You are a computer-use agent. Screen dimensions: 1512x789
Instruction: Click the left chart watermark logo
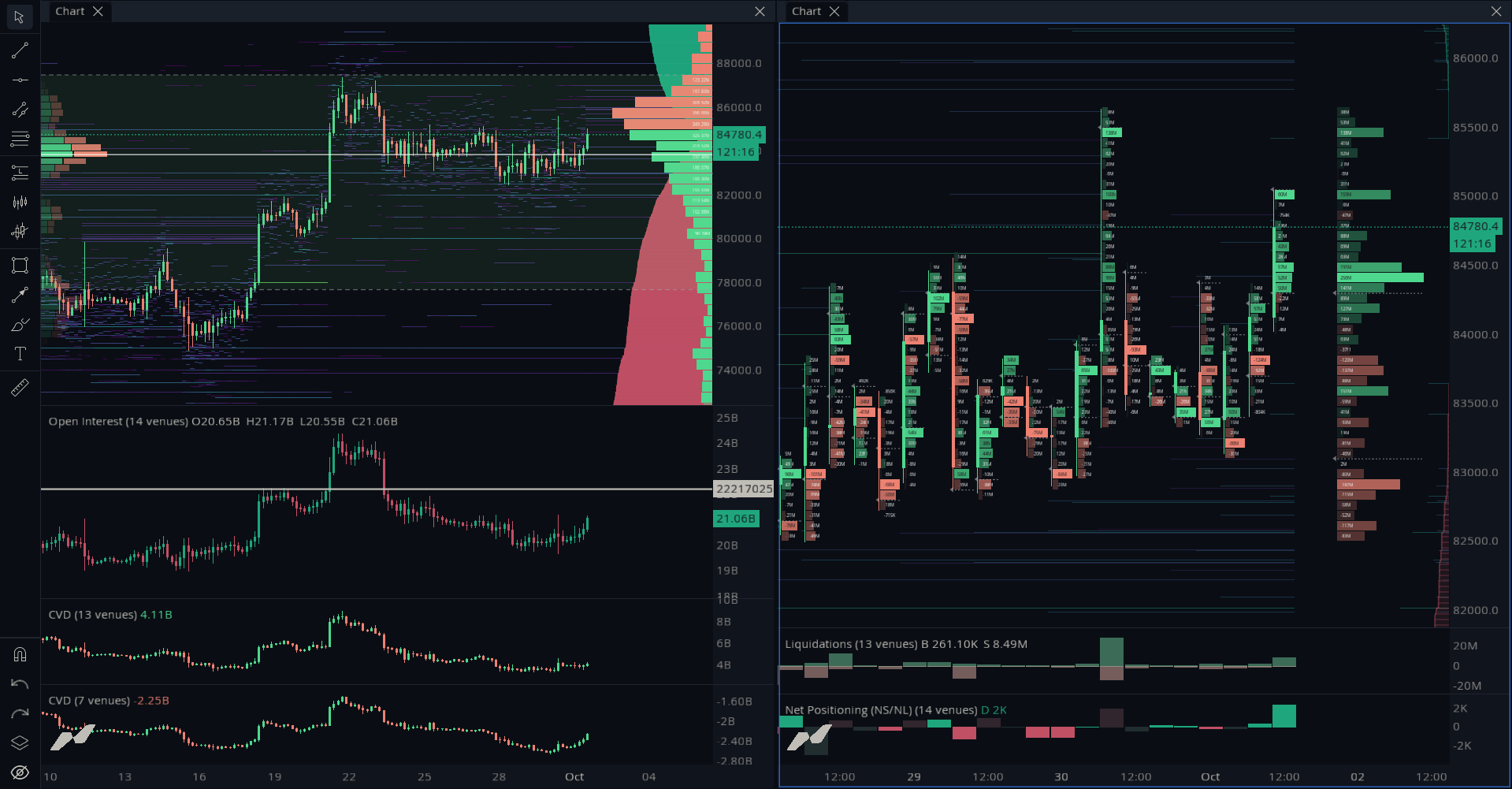coord(72,737)
